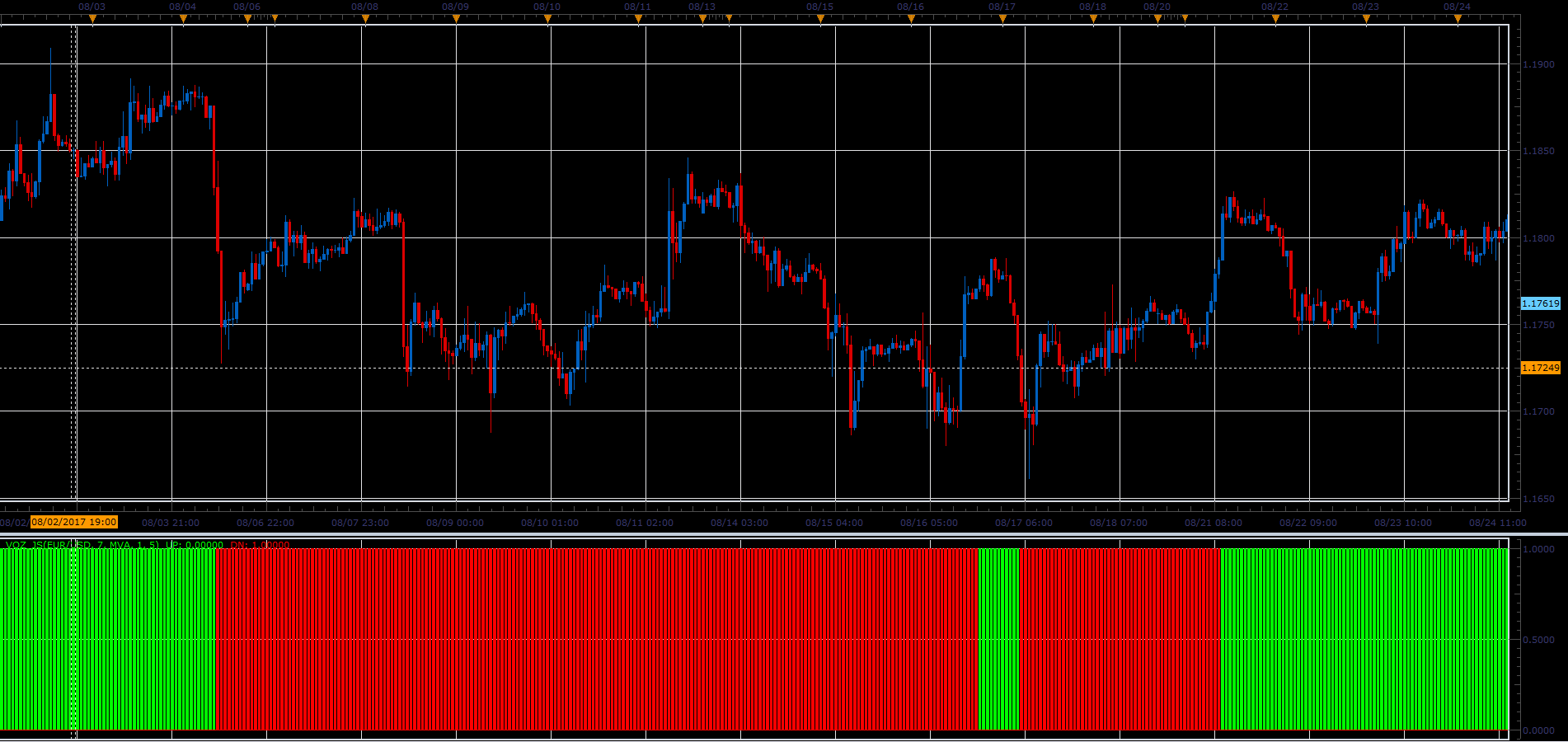This screenshot has height=742, width=1568.
Task: Click the 1.1700 price axis label
Action: click(x=1538, y=411)
